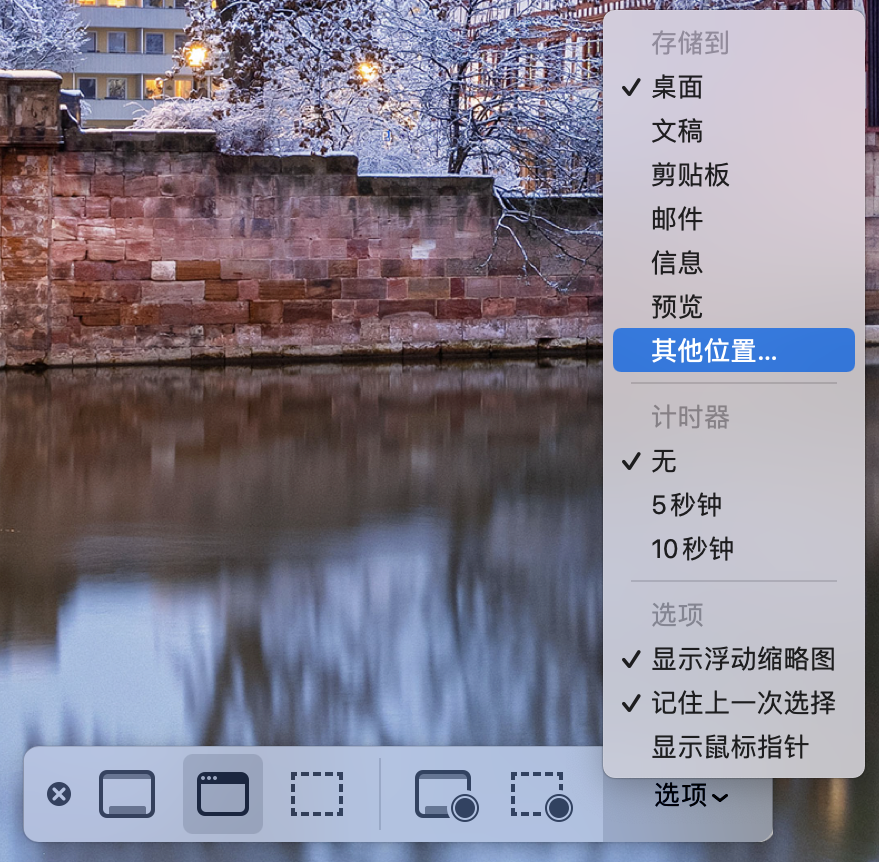This screenshot has height=862, width=879.
Task: Close the screenshot toolbar with X icon
Action: (x=59, y=794)
